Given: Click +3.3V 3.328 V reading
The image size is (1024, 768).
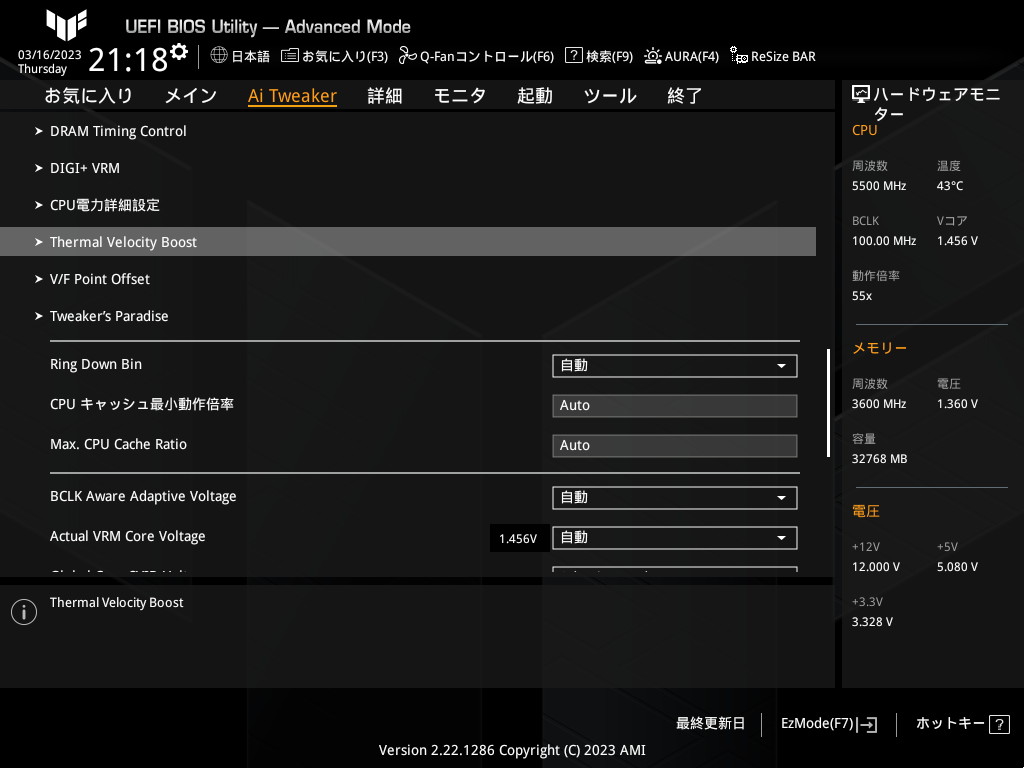Looking at the screenshot, I should click(872, 622).
